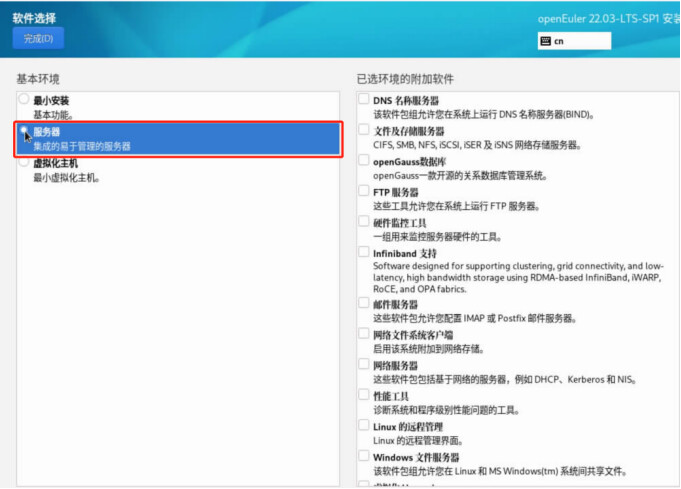The width and height of the screenshot is (681, 489).
Task: Check the Linux 的远程管理 checkbox
Action: click(364, 427)
